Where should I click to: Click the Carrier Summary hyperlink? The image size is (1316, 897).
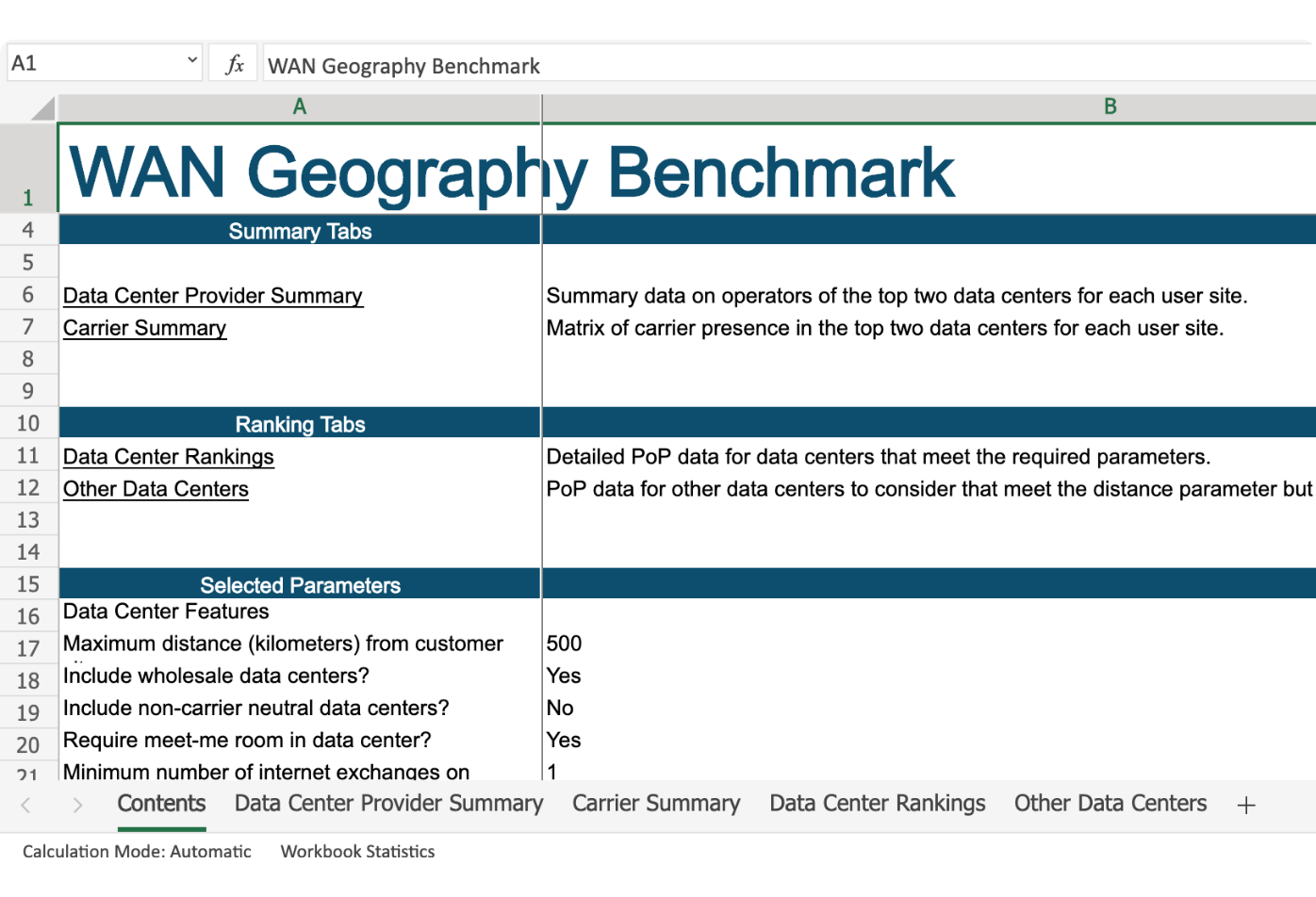(x=144, y=328)
